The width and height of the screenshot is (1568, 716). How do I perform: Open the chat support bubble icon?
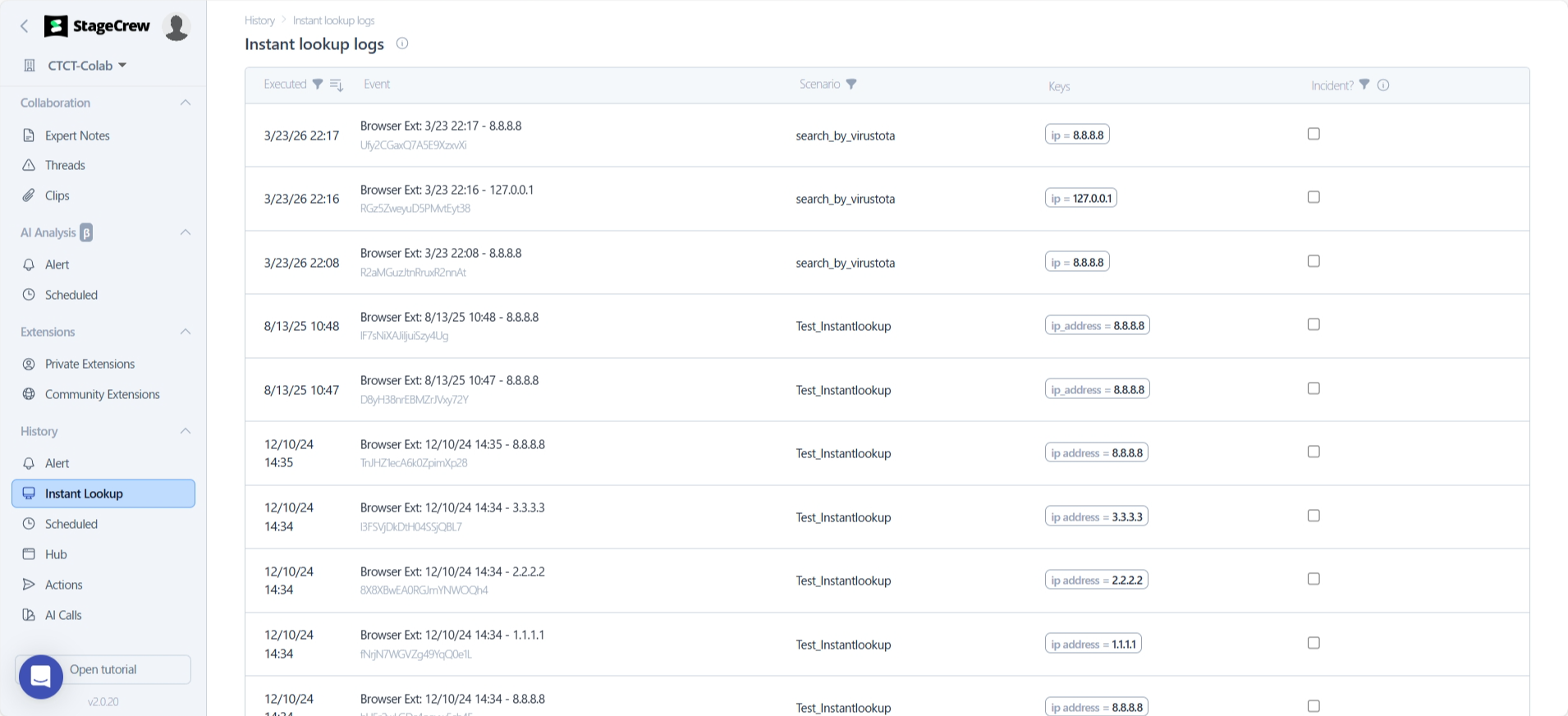[40, 677]
